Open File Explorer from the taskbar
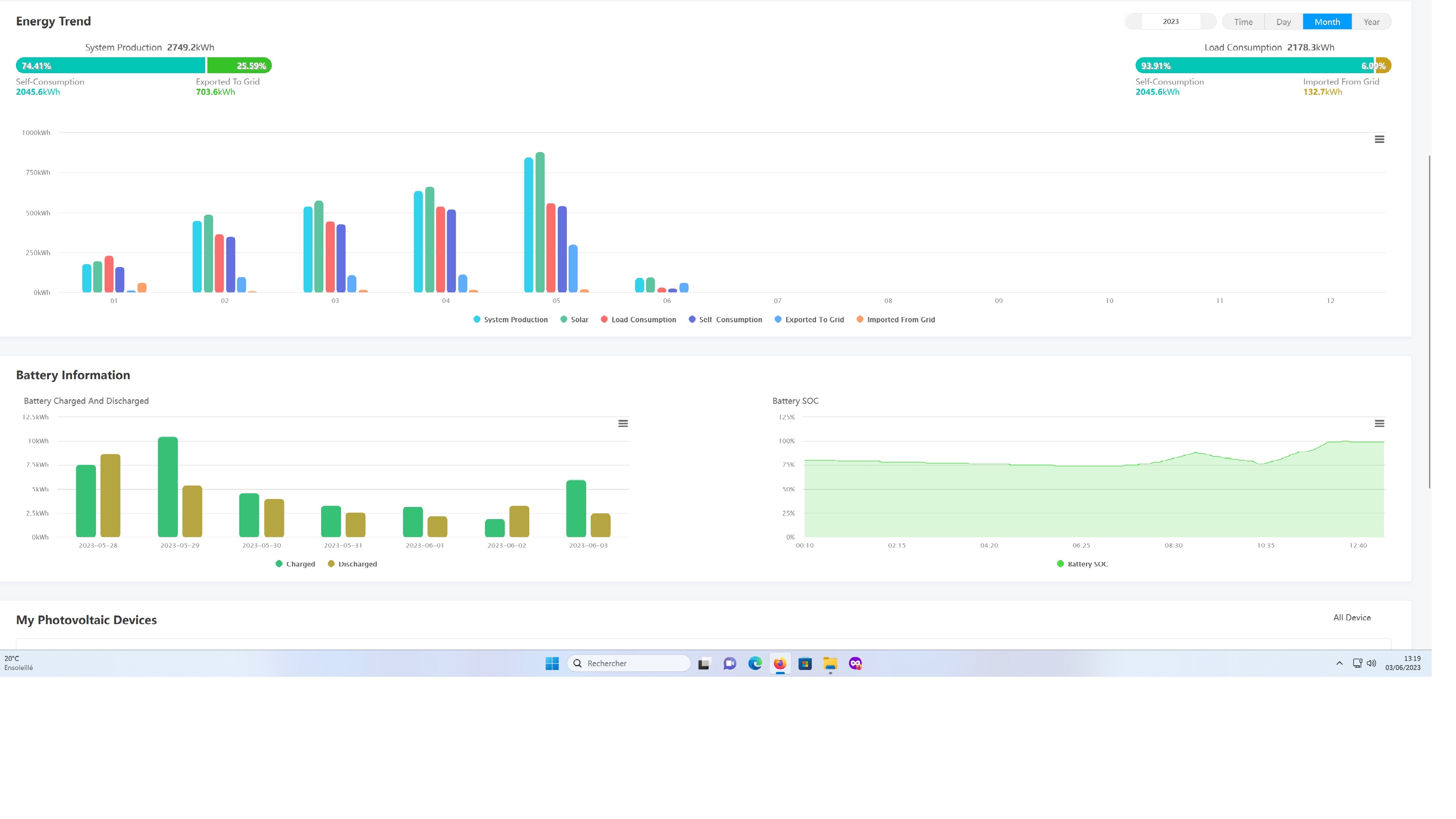1456x819 pixels. click(x=830, y=663)
